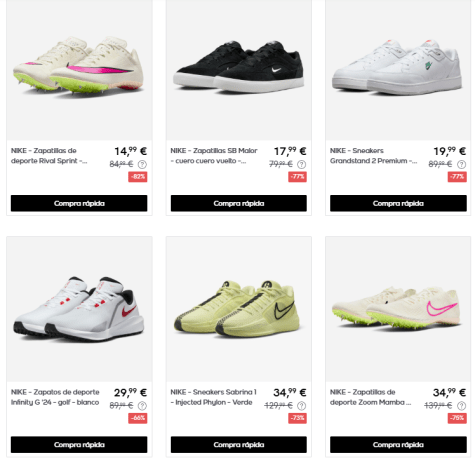Click Compra rápida for Infinity G '24
Viewport: 475px width, 458px height.
(x=79, y=445)
